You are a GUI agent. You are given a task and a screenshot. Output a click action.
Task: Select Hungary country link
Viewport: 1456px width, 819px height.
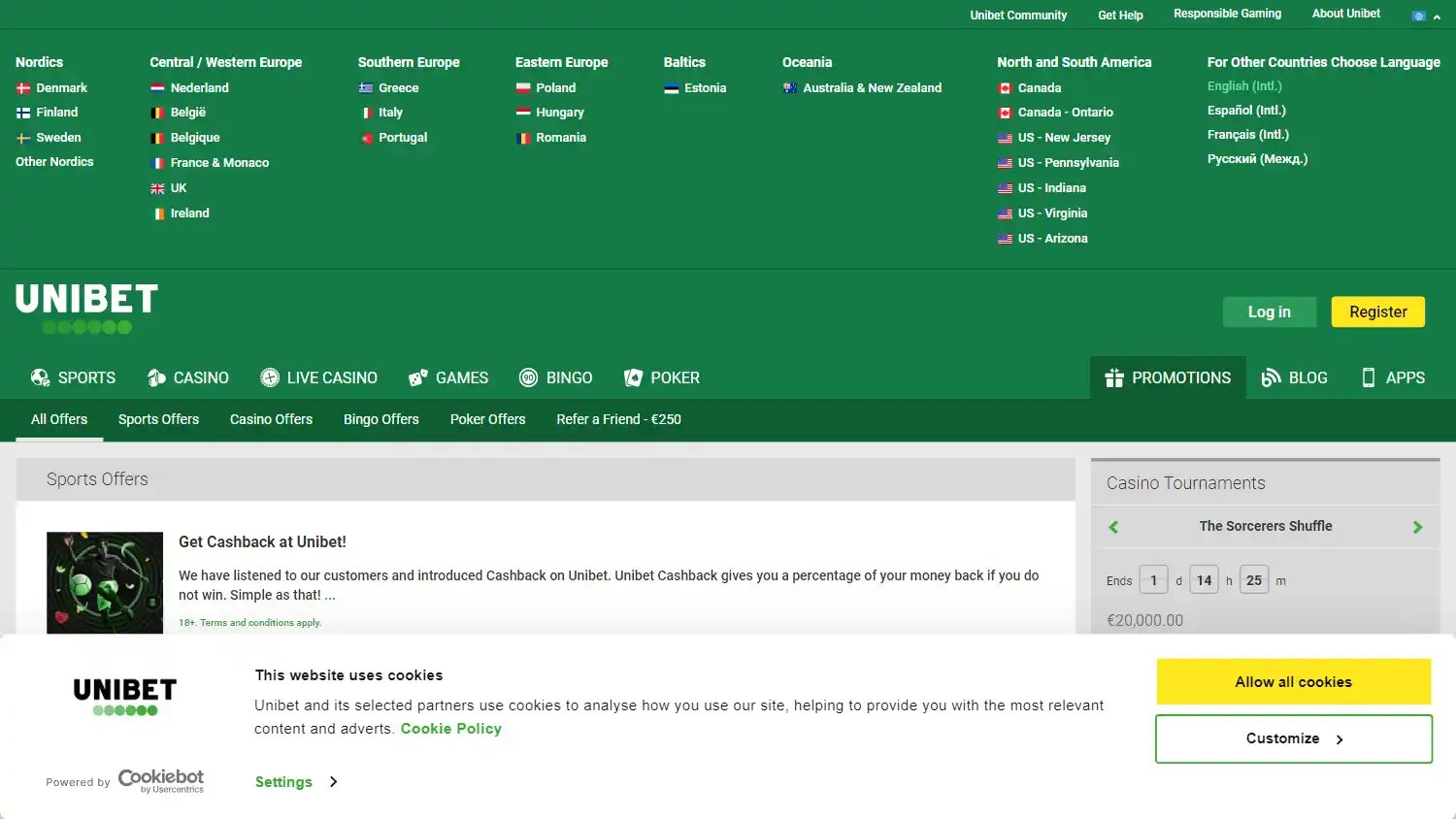tap(560, 113)
